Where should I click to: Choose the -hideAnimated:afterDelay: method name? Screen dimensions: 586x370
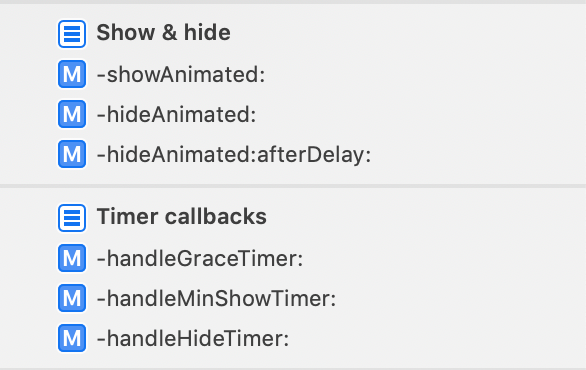234,154
